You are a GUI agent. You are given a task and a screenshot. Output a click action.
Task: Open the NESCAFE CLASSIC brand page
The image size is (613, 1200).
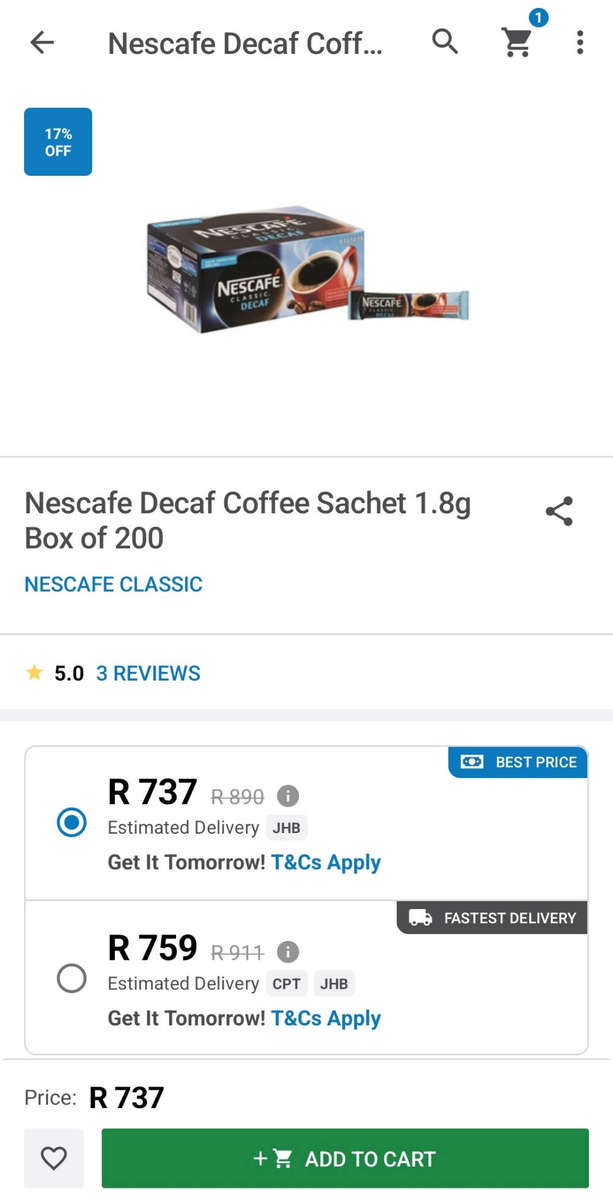pyautogui.click(x=112, y=584)
